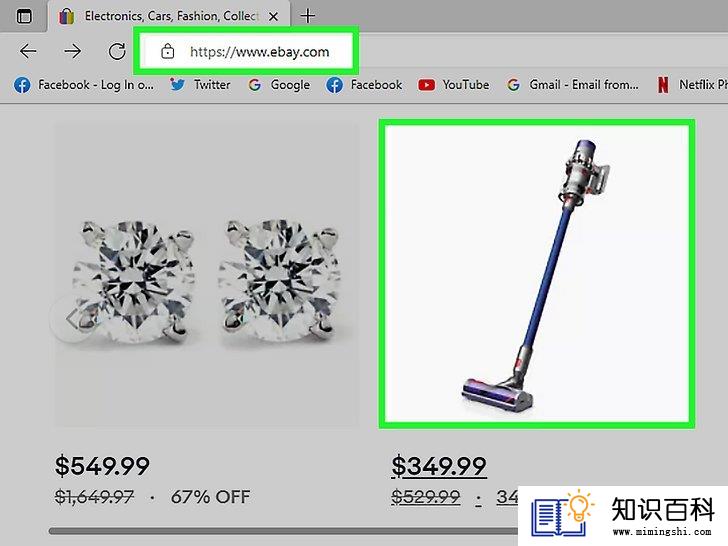The width and height of the screenshot is (728, 546).
Task: Click the browser forward arrow
Action: [x=72, y=51]
